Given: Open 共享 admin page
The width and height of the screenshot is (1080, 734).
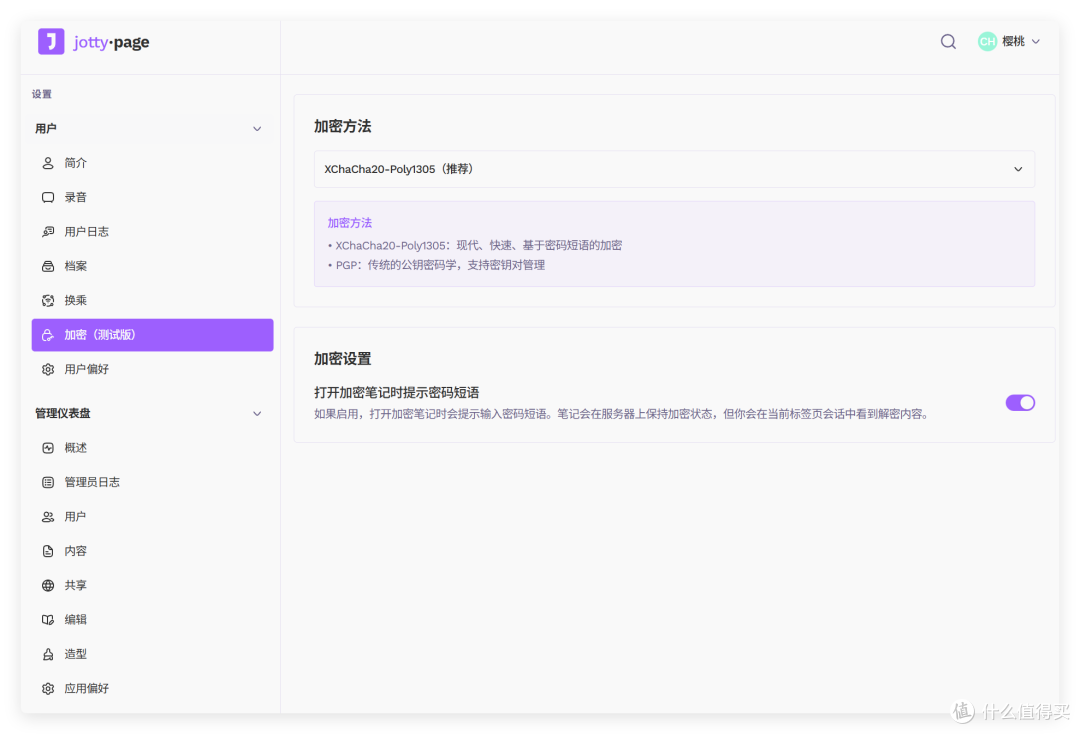Looking at the screenshot, I should (152, 586).
